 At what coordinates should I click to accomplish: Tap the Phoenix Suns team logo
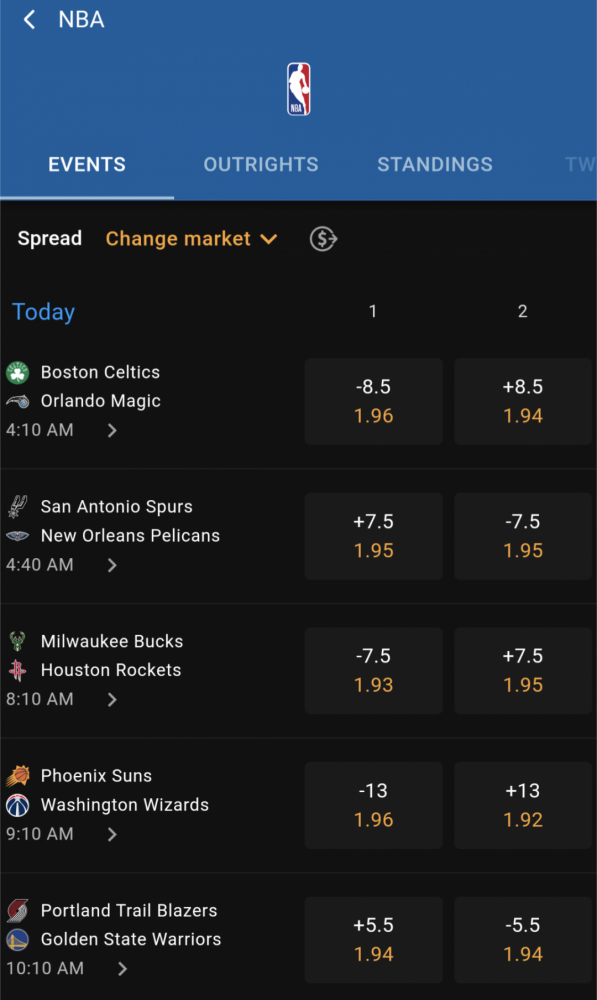click(x=18, y=776)
